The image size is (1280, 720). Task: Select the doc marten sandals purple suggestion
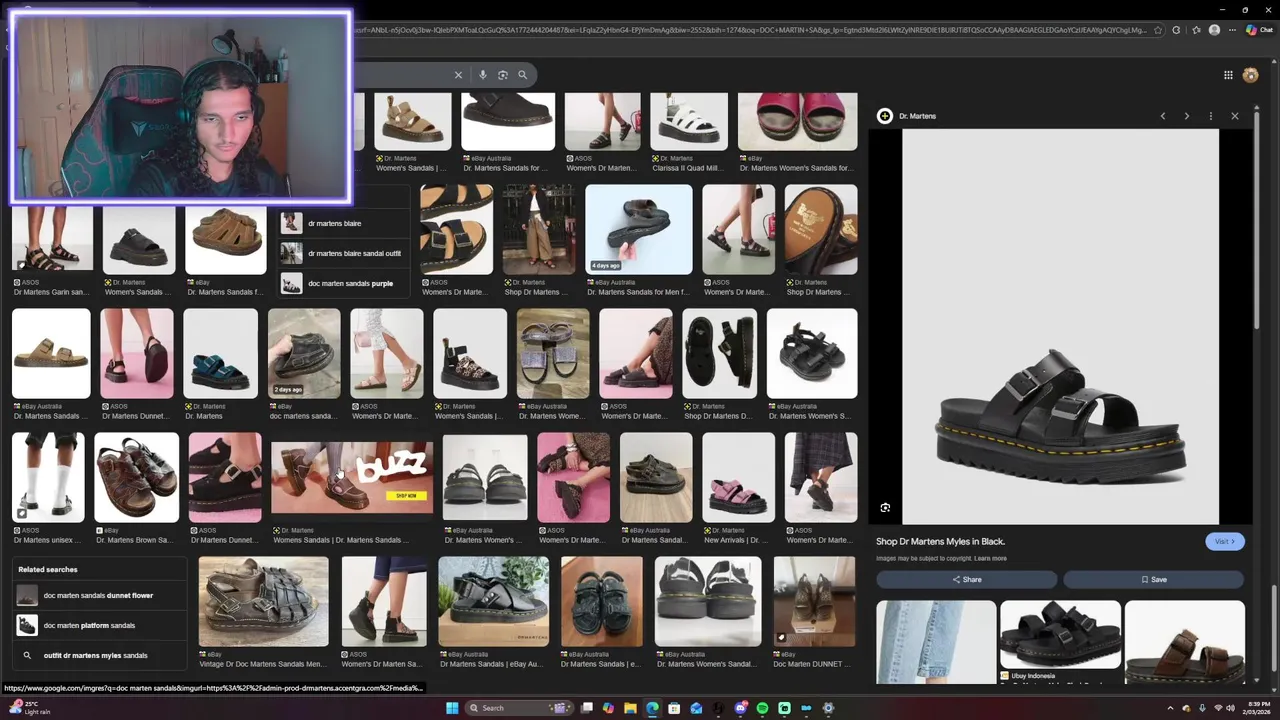click(344, 283)
